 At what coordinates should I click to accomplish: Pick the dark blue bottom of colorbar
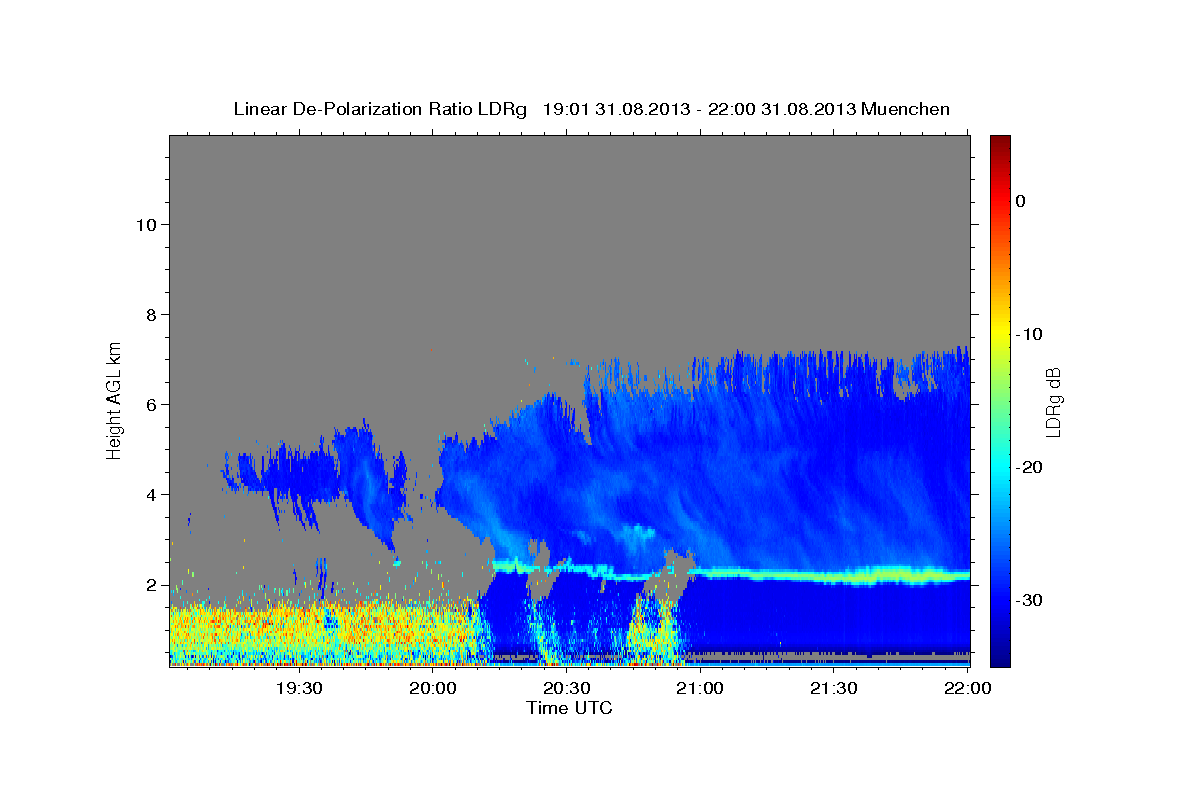click(1000, 658)
